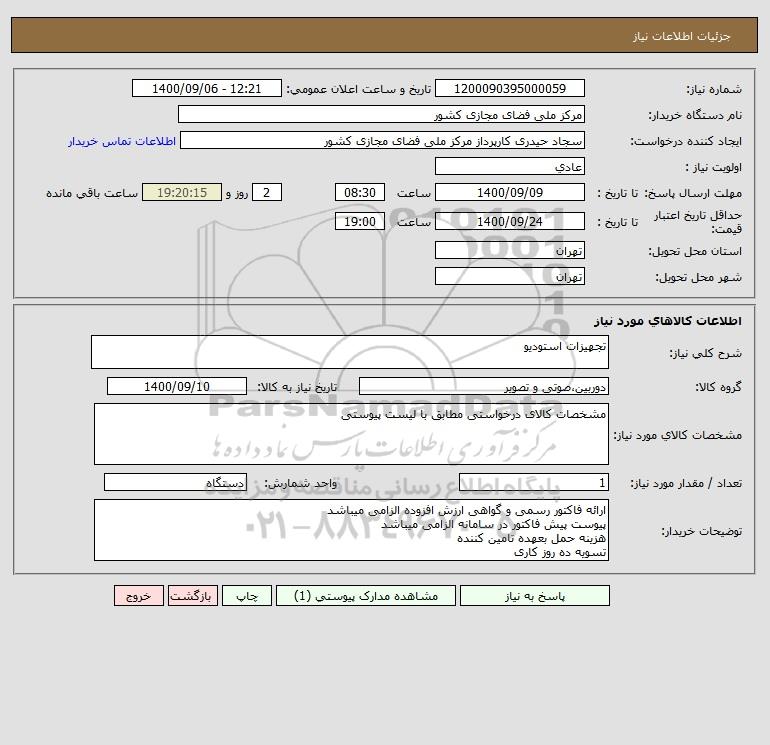Click the 'خروج' exit button
The width and height of the screenshot is (770, 745).
(138, 596)
